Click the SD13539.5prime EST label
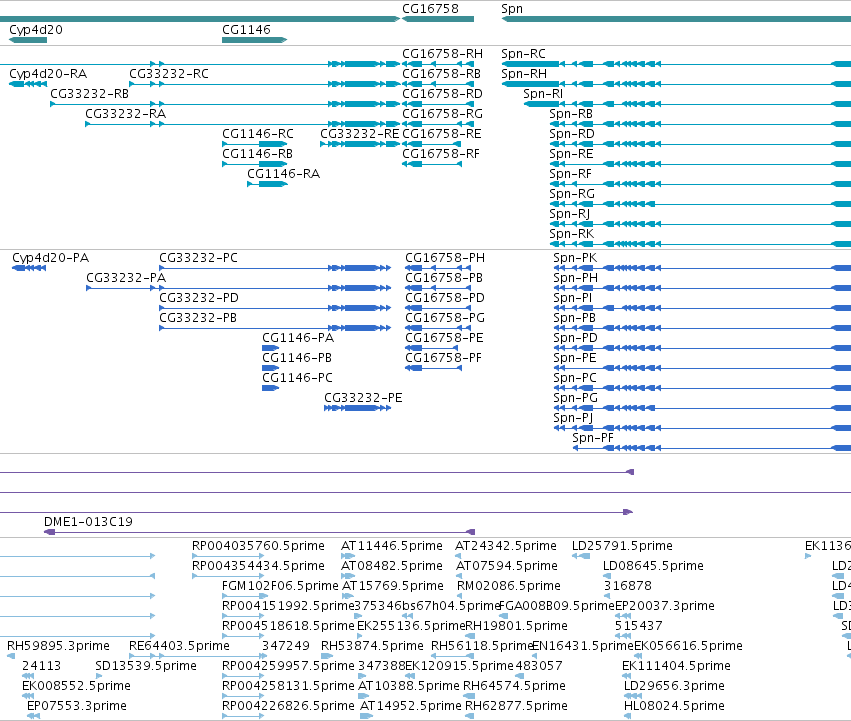 click(145, 666)
